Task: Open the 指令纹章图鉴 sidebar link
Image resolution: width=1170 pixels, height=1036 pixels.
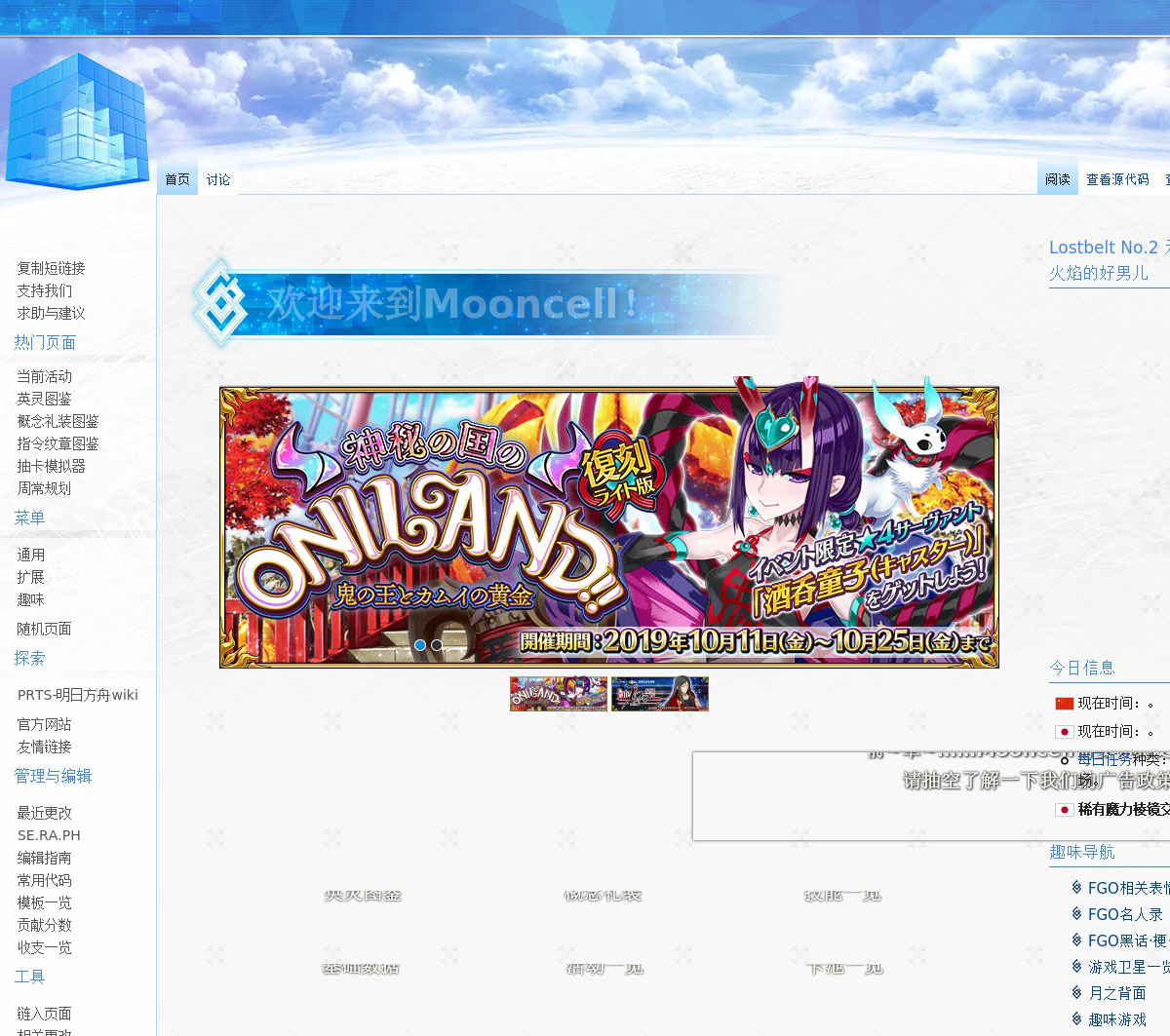Action: point(58,443)
